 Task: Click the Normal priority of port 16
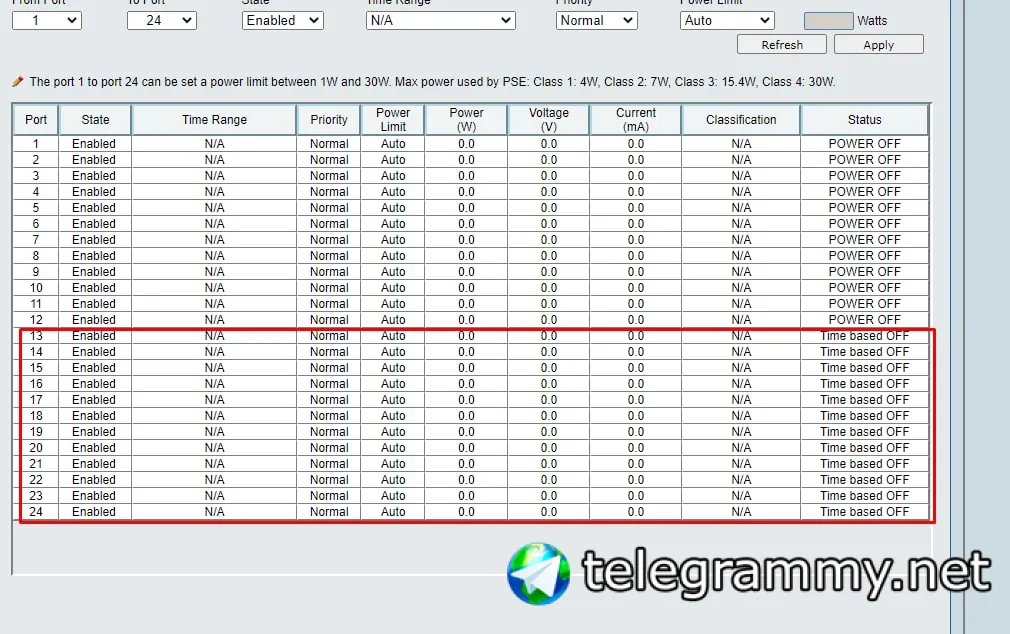click(x=329, y=384)
